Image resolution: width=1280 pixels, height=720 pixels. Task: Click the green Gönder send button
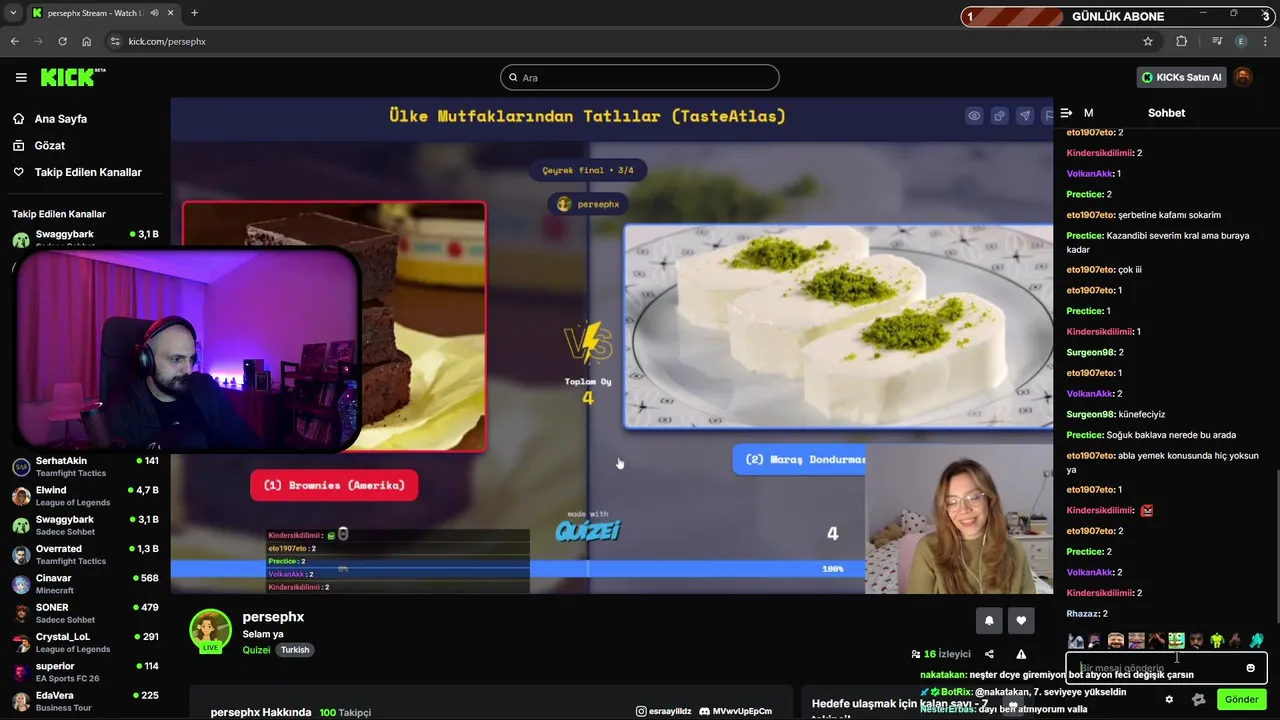(x=1241, y=699)
